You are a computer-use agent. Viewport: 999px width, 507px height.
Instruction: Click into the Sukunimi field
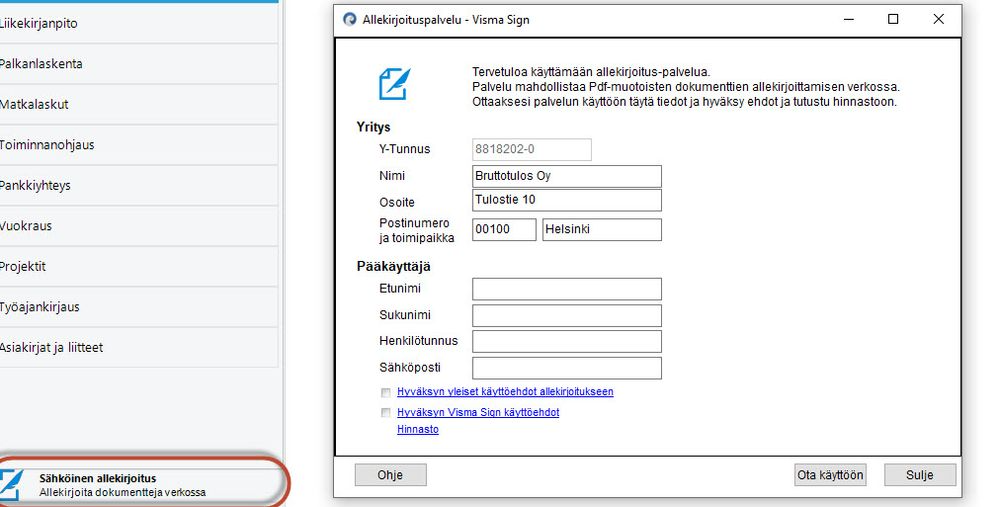(x=567, y=315)
